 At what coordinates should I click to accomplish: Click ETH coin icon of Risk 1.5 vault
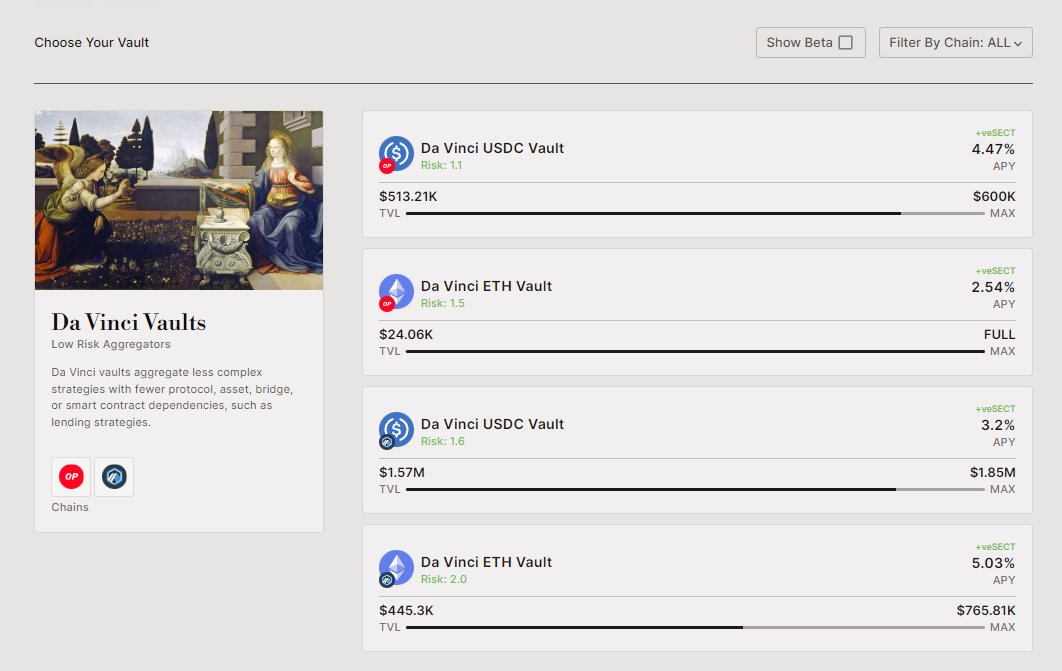click(396, 291)
